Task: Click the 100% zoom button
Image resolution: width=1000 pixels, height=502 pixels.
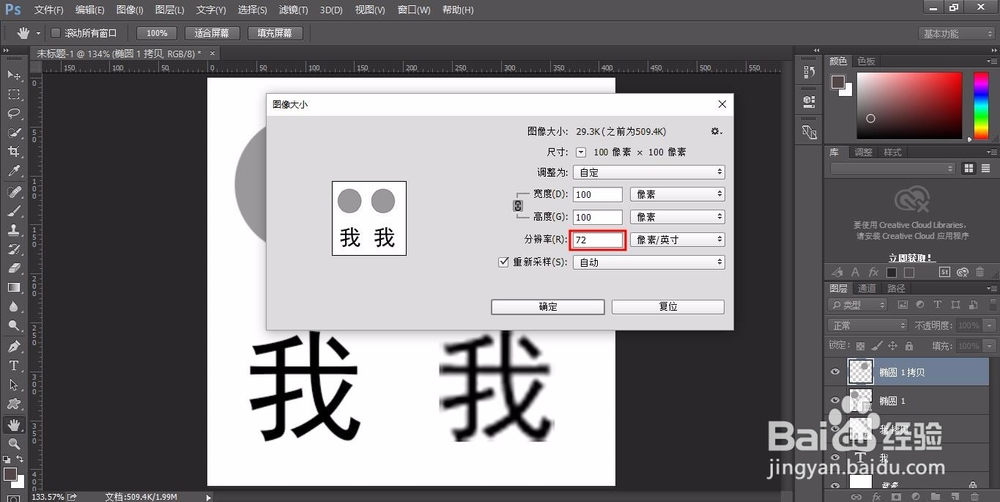Action: tap(157, 33)
